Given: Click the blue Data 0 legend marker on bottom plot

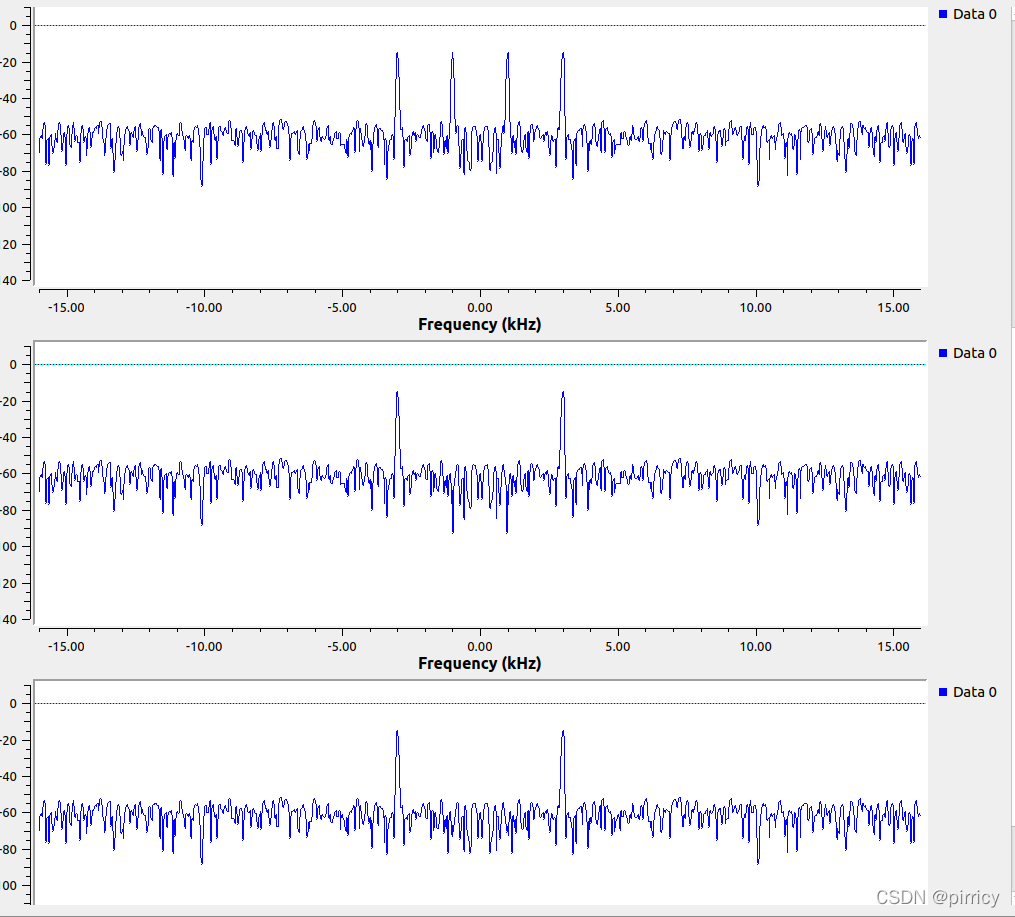Looking at the screenshot, I should pos(941,691).
